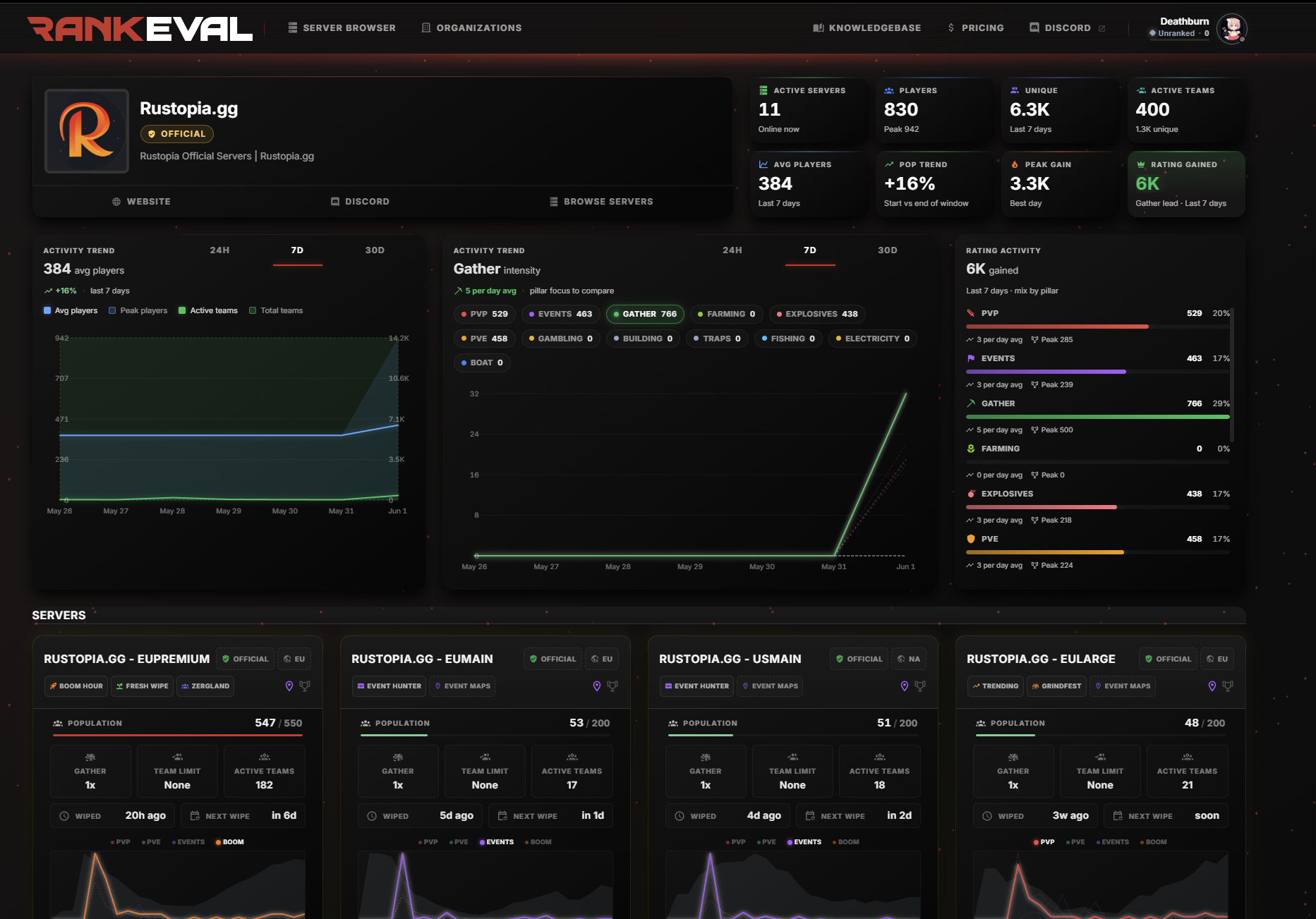Click the Gather pickaxe icon in Rating Activity
The image size is (1316, 919).
pyautogui.click(x=971, y=403)
